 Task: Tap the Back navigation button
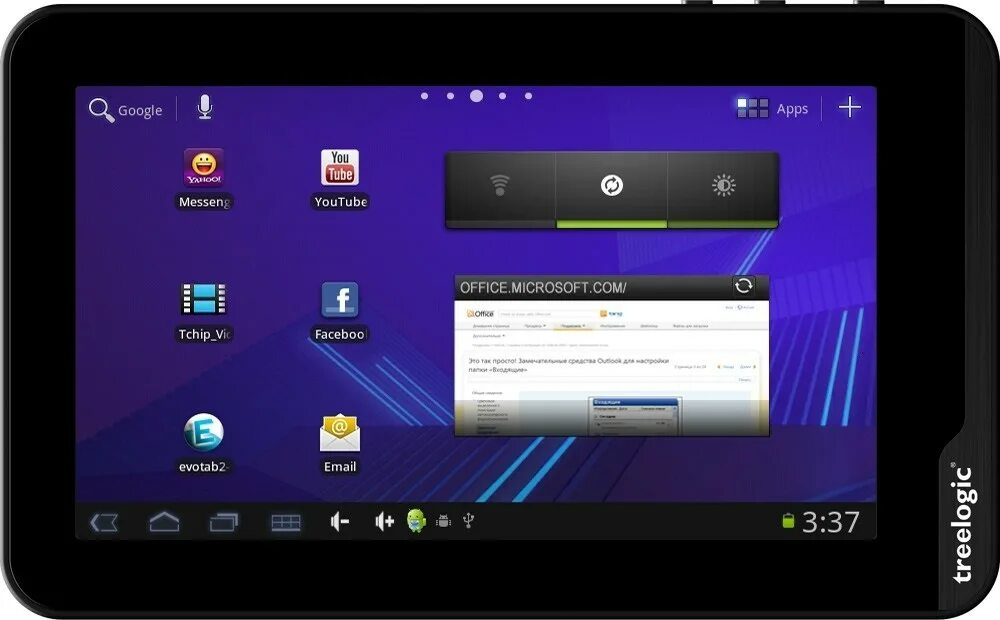tap(104, 522)
